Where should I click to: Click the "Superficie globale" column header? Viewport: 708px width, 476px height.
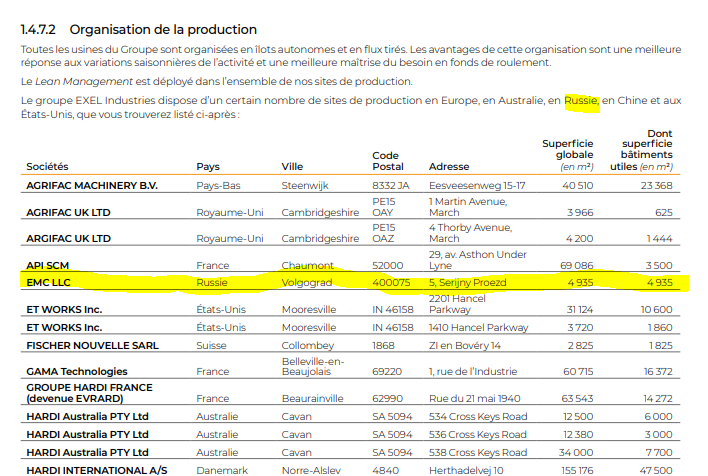coord(568,155)
